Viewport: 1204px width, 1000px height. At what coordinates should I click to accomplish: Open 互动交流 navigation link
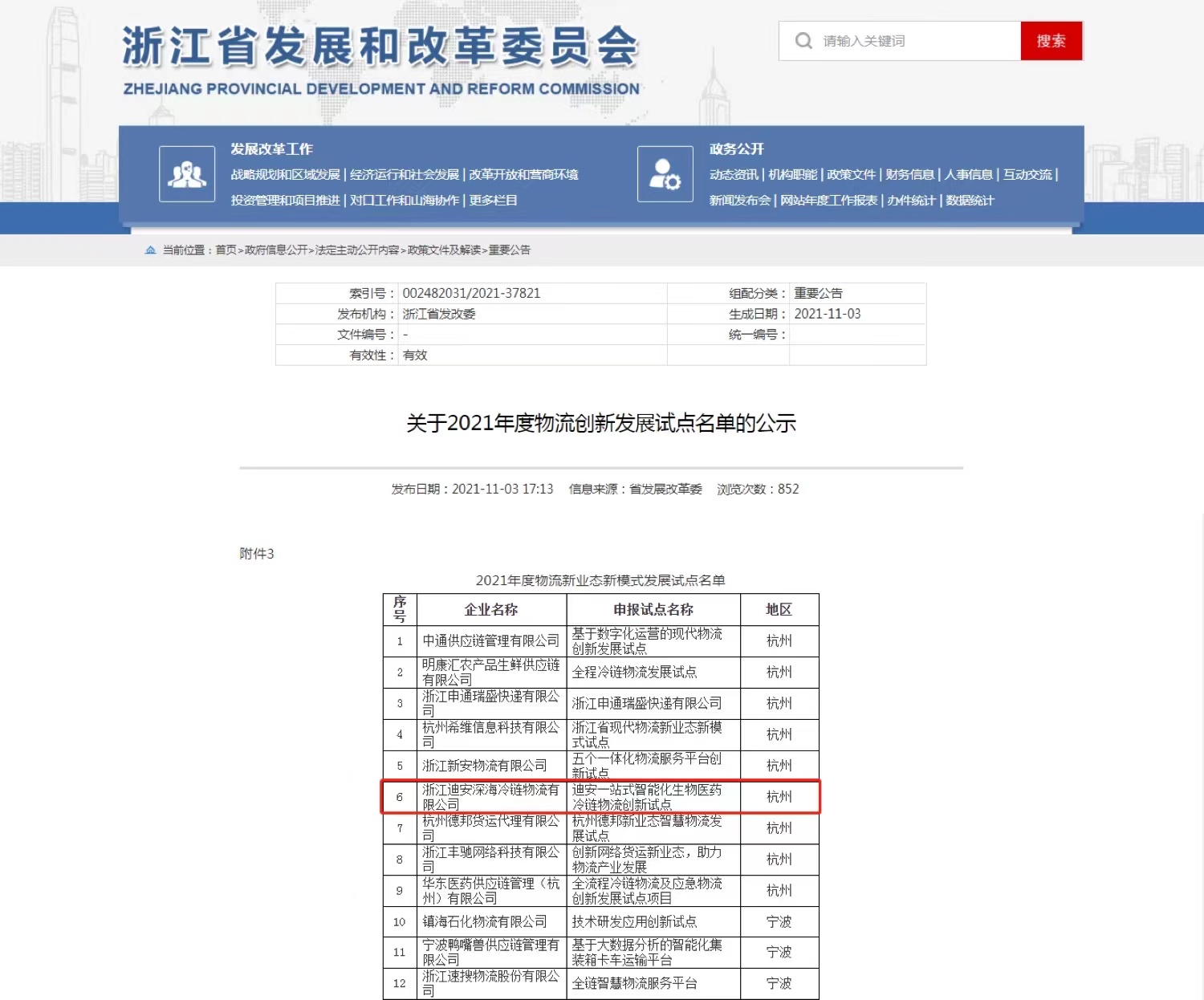tap(1027, 175)
